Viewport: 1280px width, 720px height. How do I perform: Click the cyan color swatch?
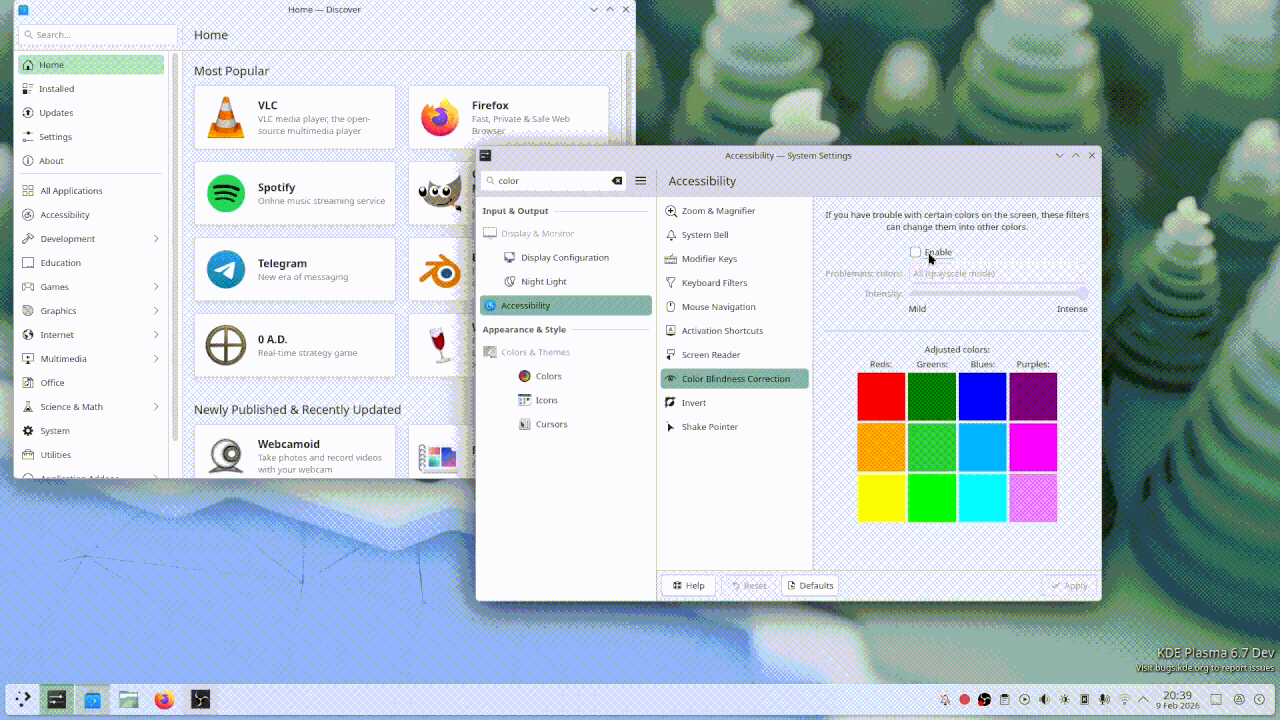(x=983, y=497)
